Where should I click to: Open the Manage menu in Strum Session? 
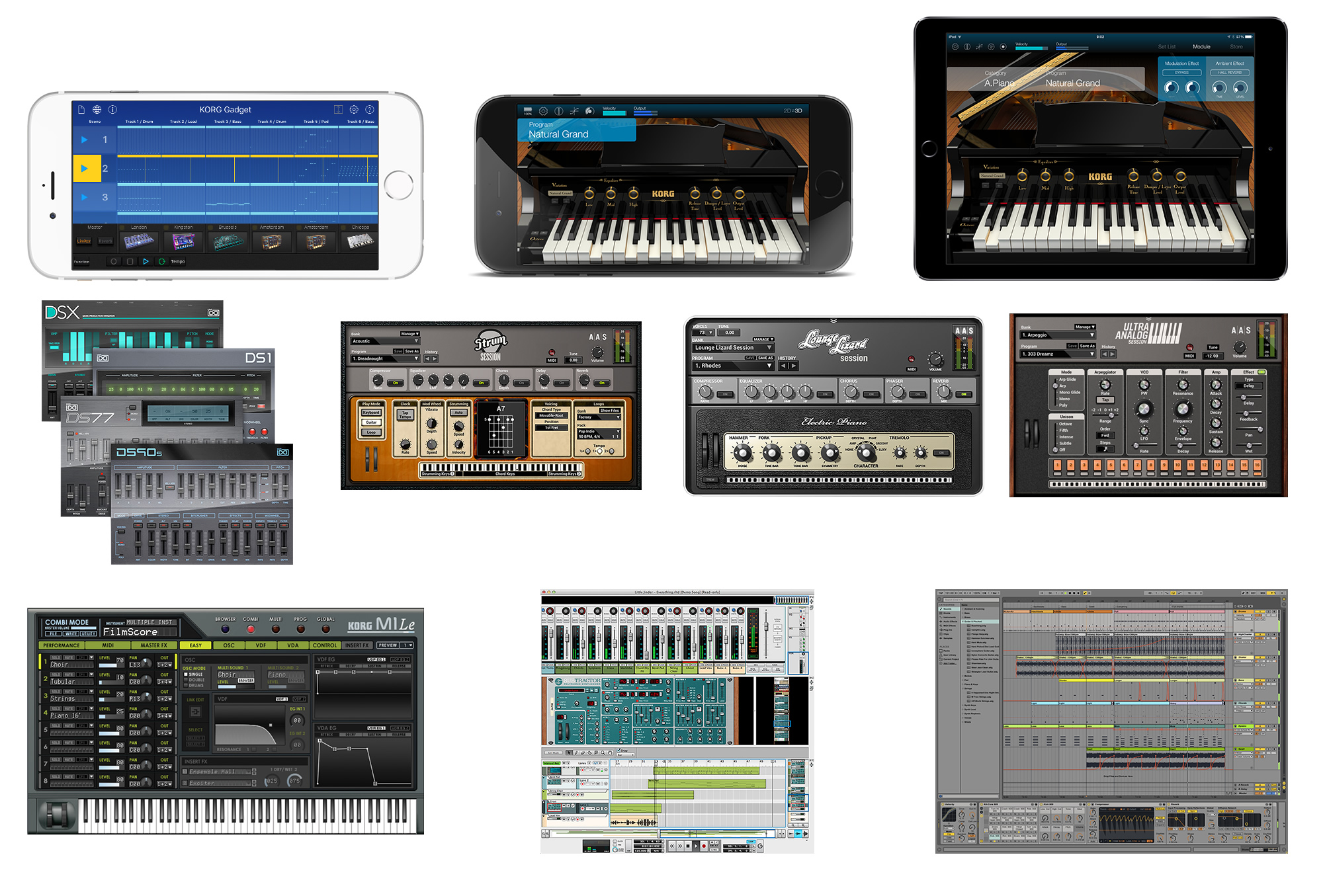click(409, 334)
